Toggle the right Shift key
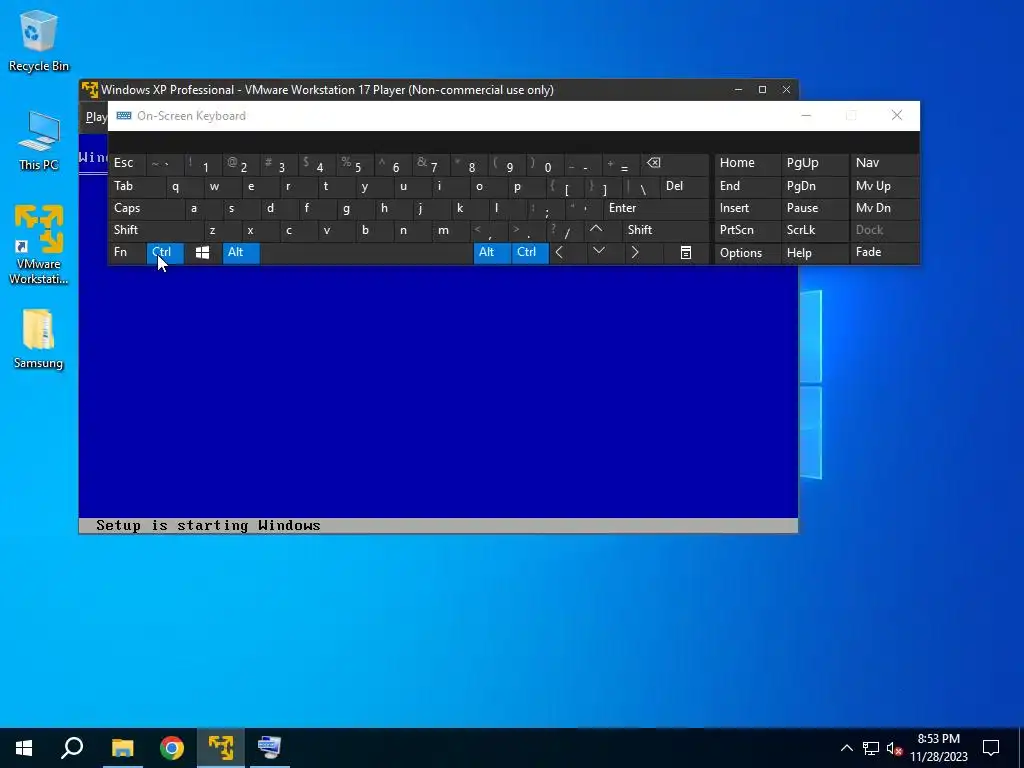Image resolution: width=1024 pixels, height=768 pixels. [x=666, y=230]
